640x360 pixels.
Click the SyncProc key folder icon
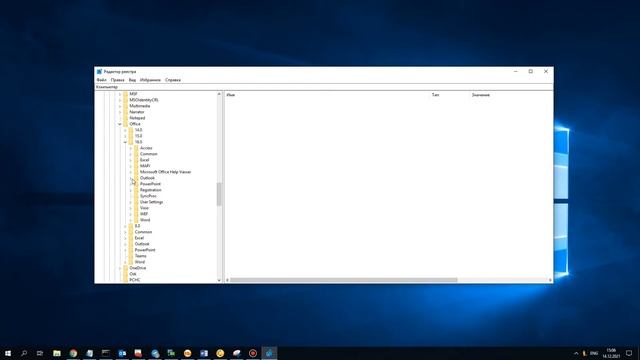(x=136, y=196)
